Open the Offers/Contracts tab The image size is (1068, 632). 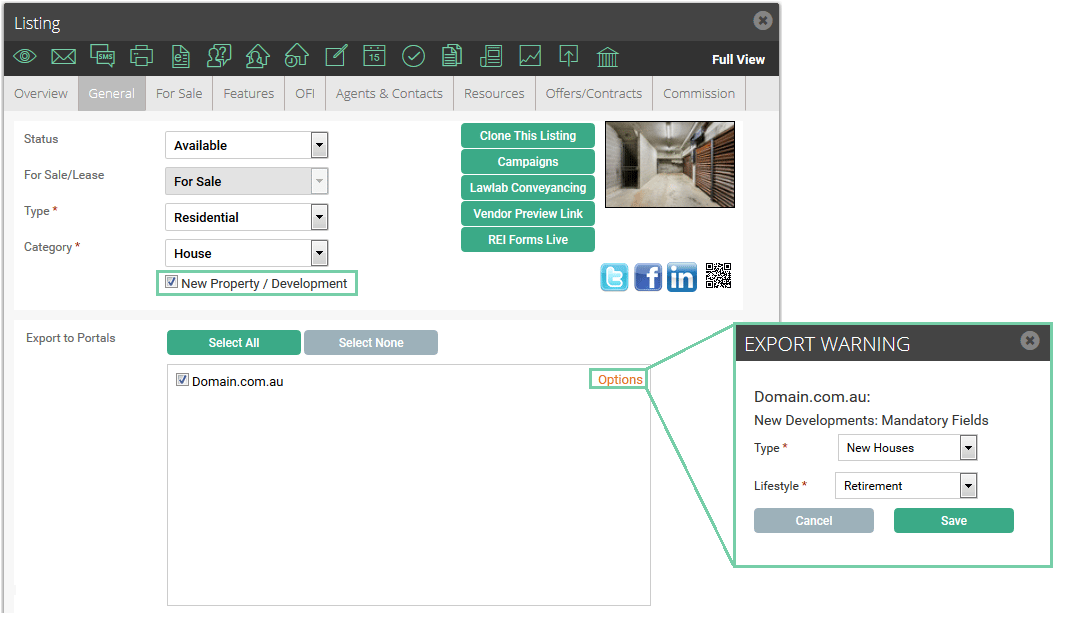click(594, 93)
